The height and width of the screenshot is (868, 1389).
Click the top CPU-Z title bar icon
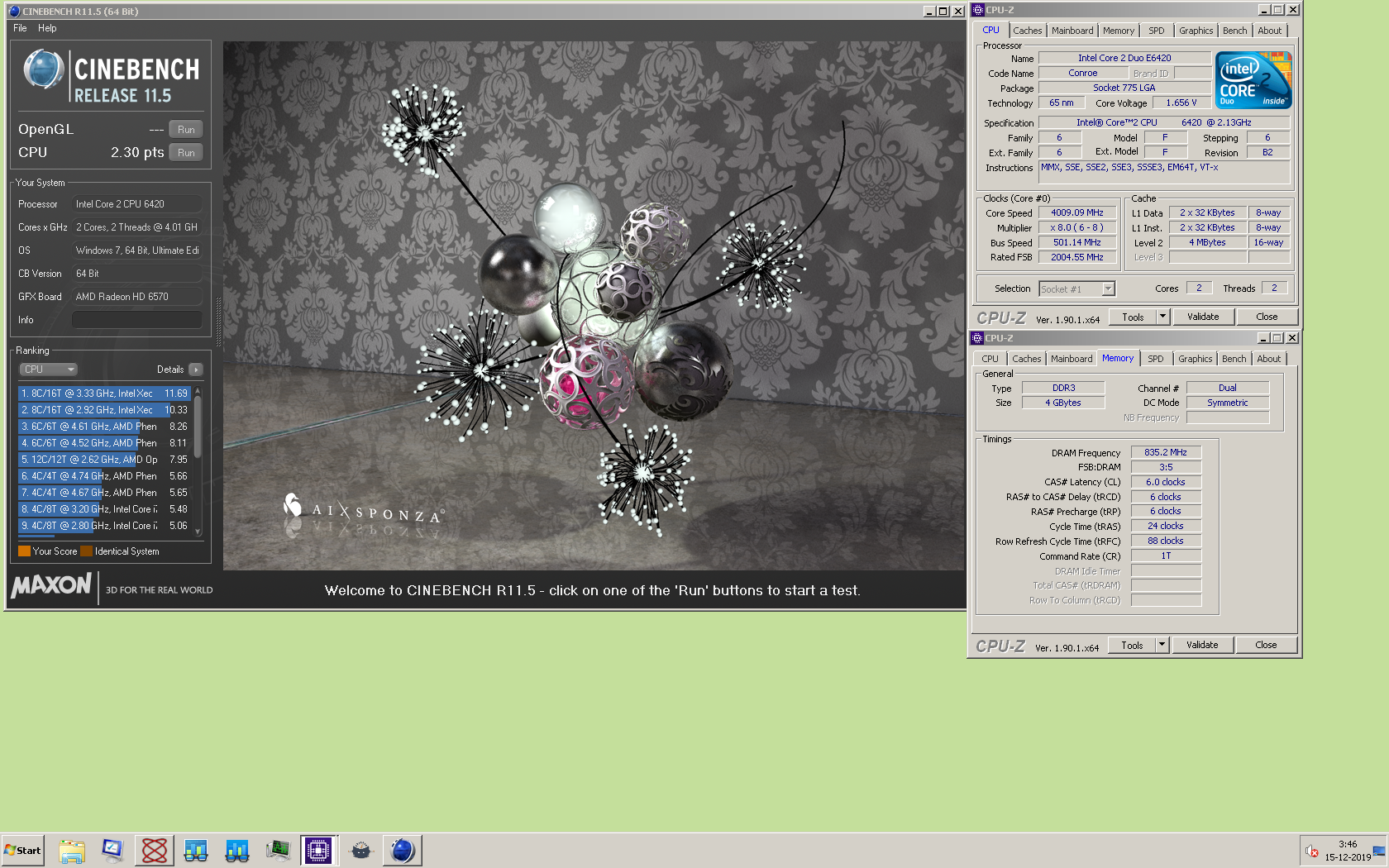[978, 10]
